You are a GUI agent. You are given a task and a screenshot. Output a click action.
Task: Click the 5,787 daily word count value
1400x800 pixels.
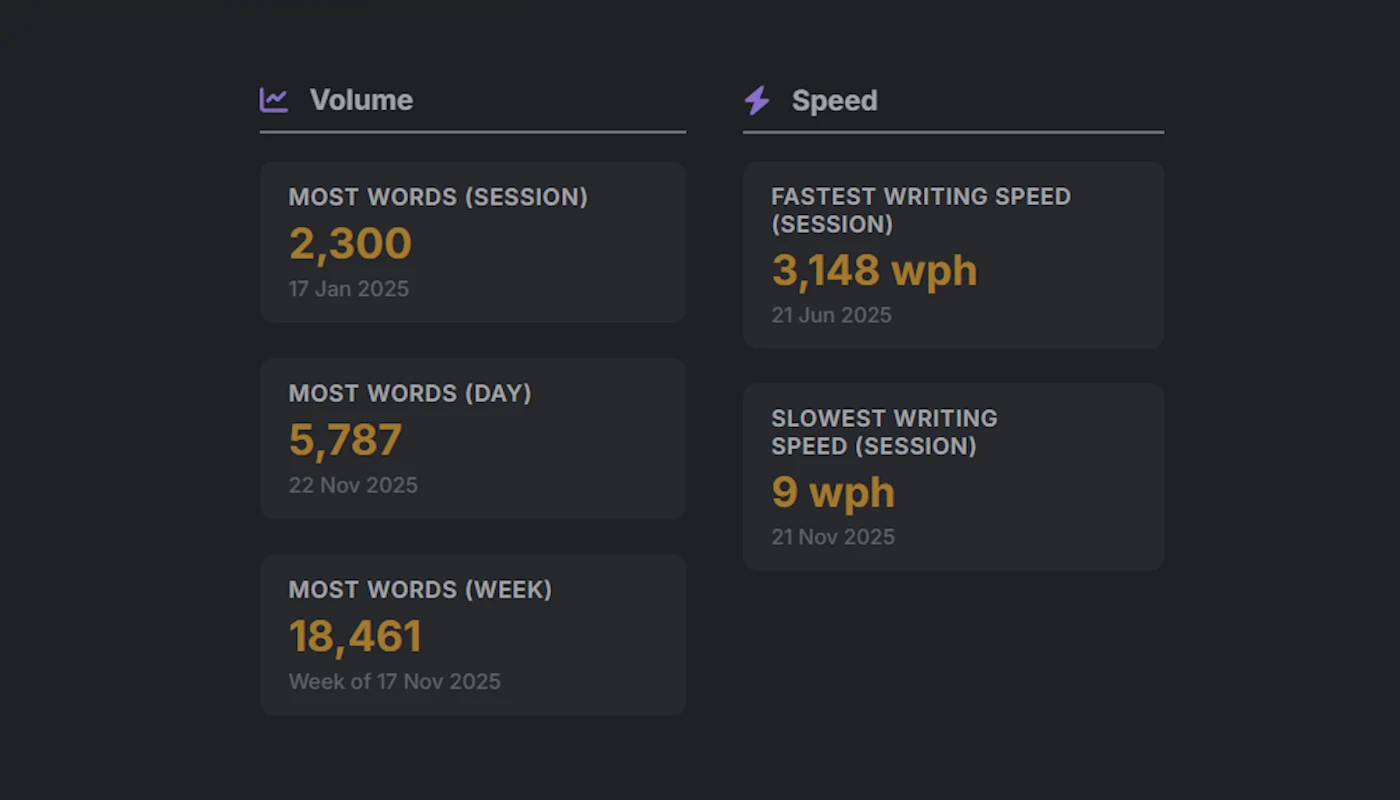click(x=344, y=439)
